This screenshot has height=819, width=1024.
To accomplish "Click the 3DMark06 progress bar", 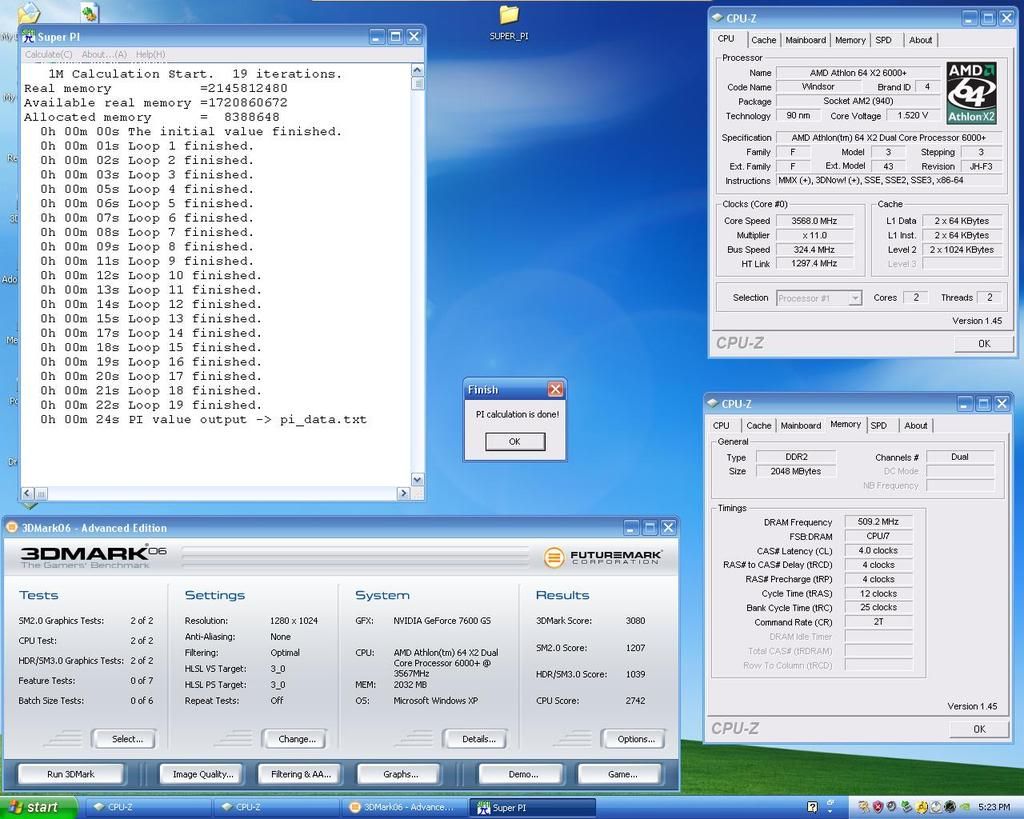I will (x=356, y=556).
